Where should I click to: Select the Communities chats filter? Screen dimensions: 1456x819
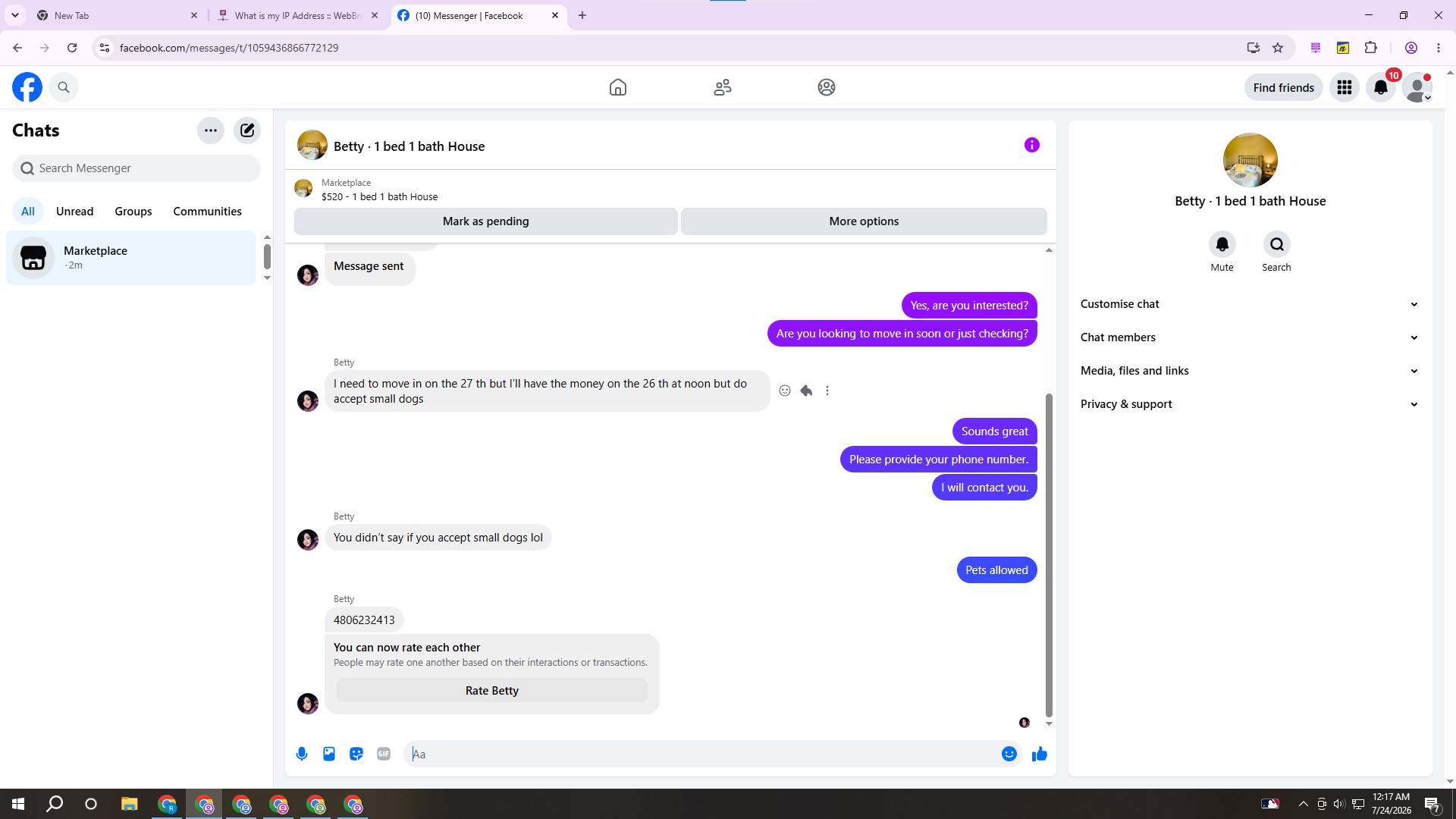click(x=207, y=212)
